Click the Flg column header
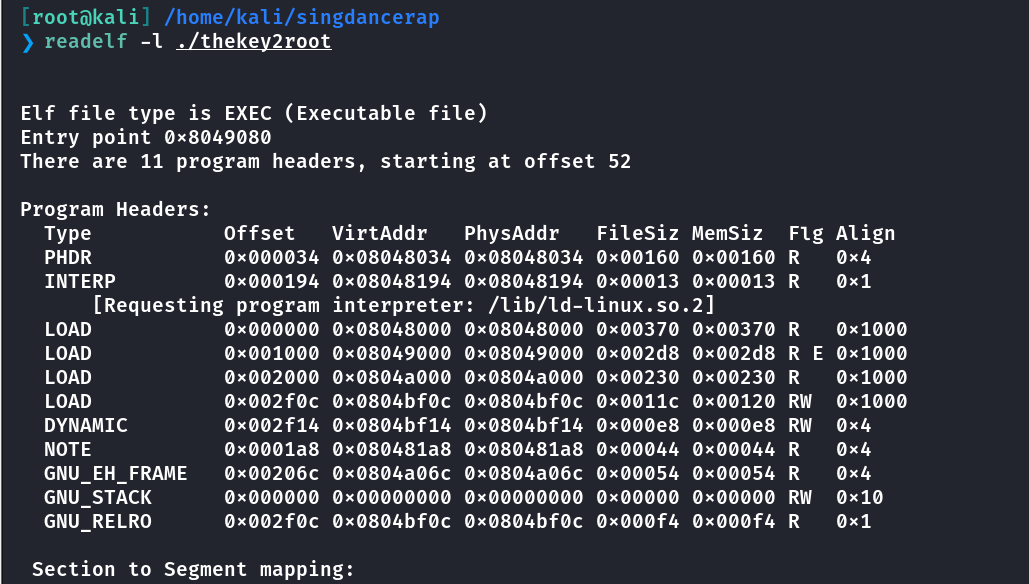This screenshot has height=584, width=1029. [x=805, y=234]
